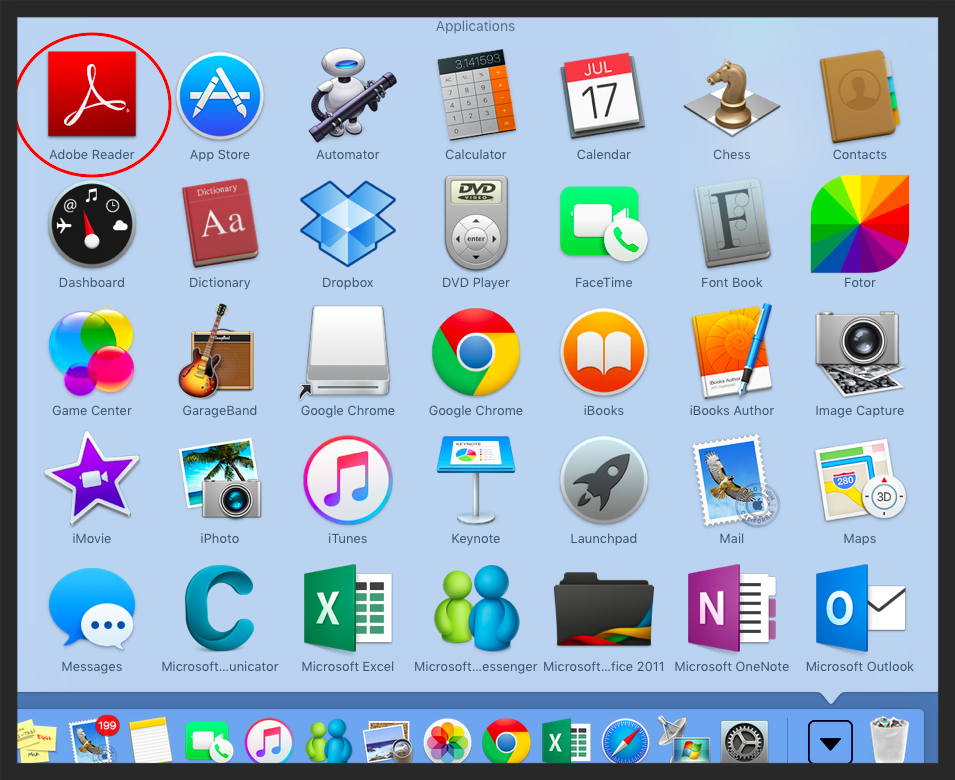Expand the Dock folder arrow button
The width and height of the screenshot is (955, 780).
[x=830, y=742]
